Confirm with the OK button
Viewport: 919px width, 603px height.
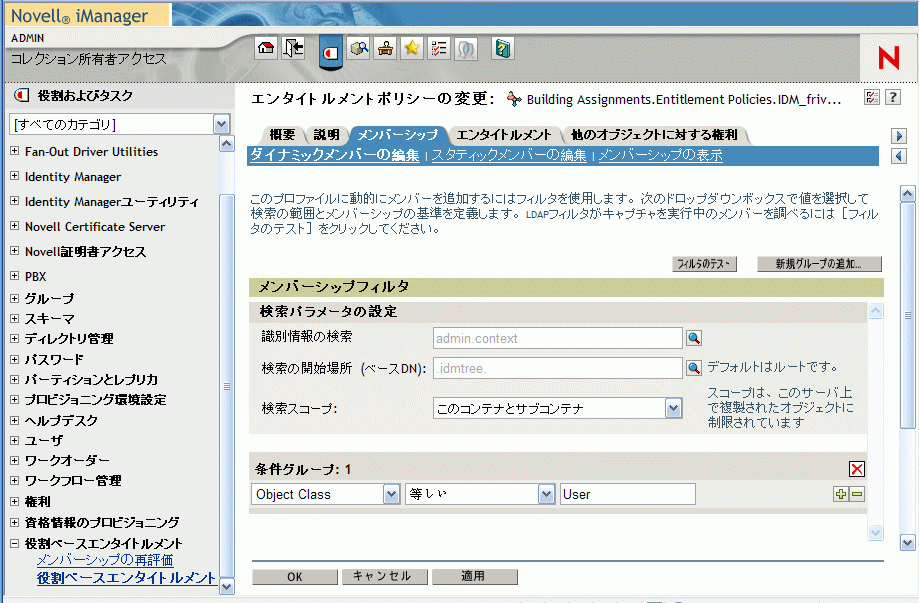295,577
